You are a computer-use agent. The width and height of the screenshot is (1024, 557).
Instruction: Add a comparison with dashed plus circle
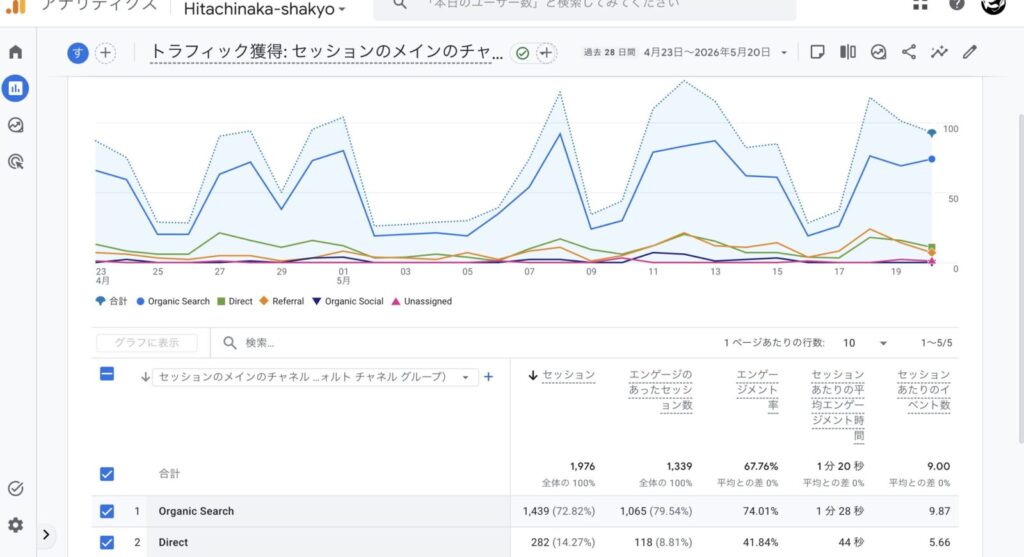105,53
